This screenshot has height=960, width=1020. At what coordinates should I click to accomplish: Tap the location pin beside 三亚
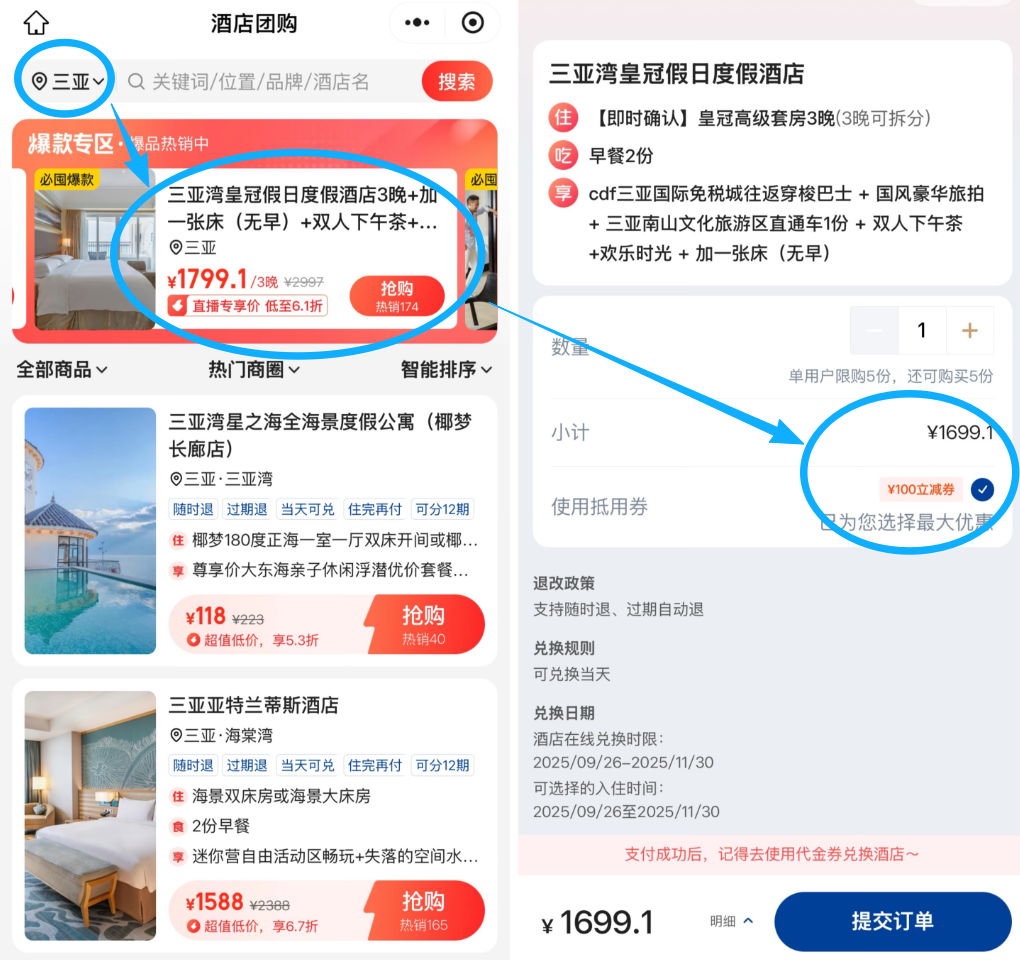(40, 81)
